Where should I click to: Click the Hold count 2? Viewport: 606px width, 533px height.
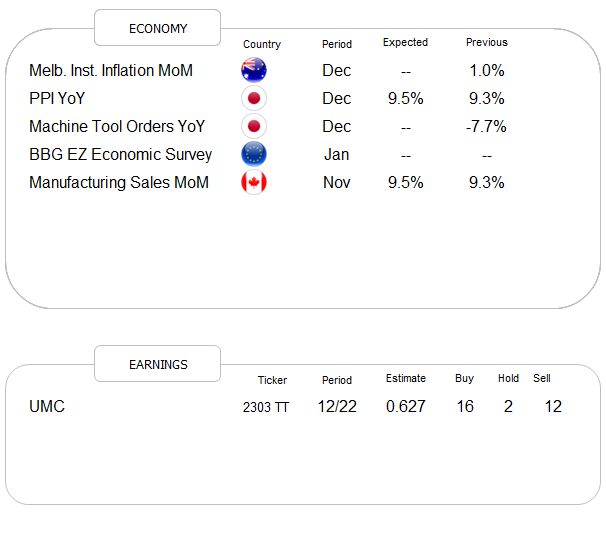(x=508, y=406)
